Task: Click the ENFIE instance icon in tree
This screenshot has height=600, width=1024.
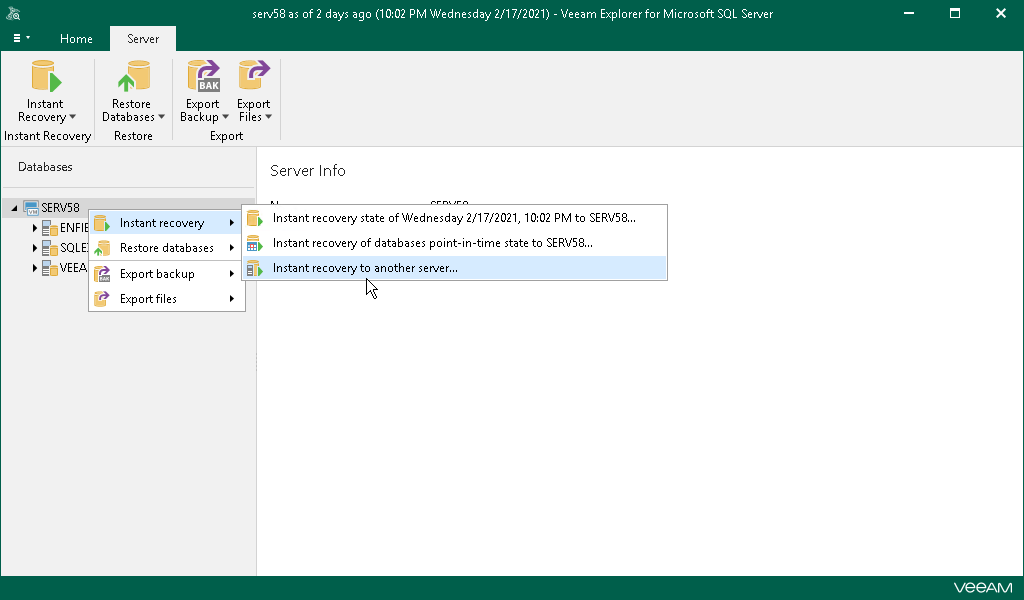Action: pos(50,228)
